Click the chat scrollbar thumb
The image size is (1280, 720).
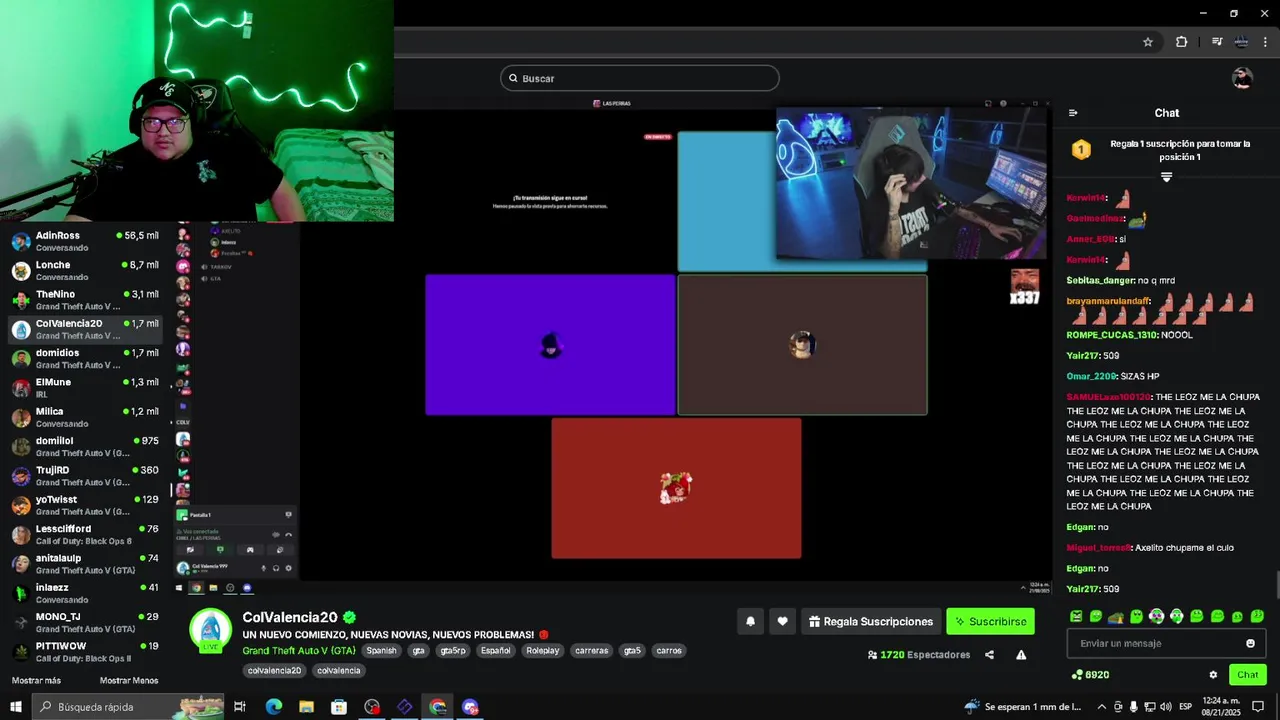[x=1276, y=585]
